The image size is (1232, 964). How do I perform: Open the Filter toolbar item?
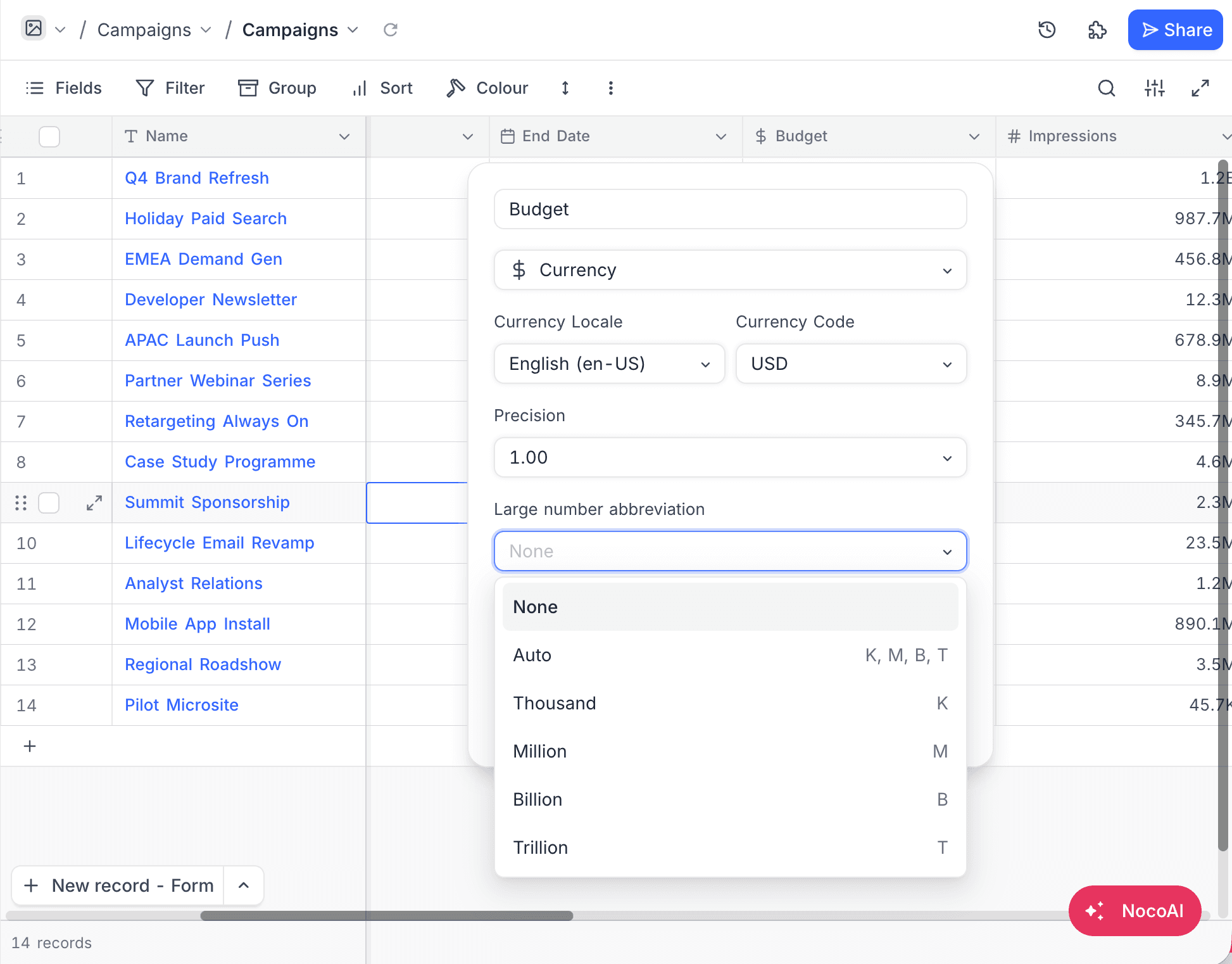pos(170,88)
